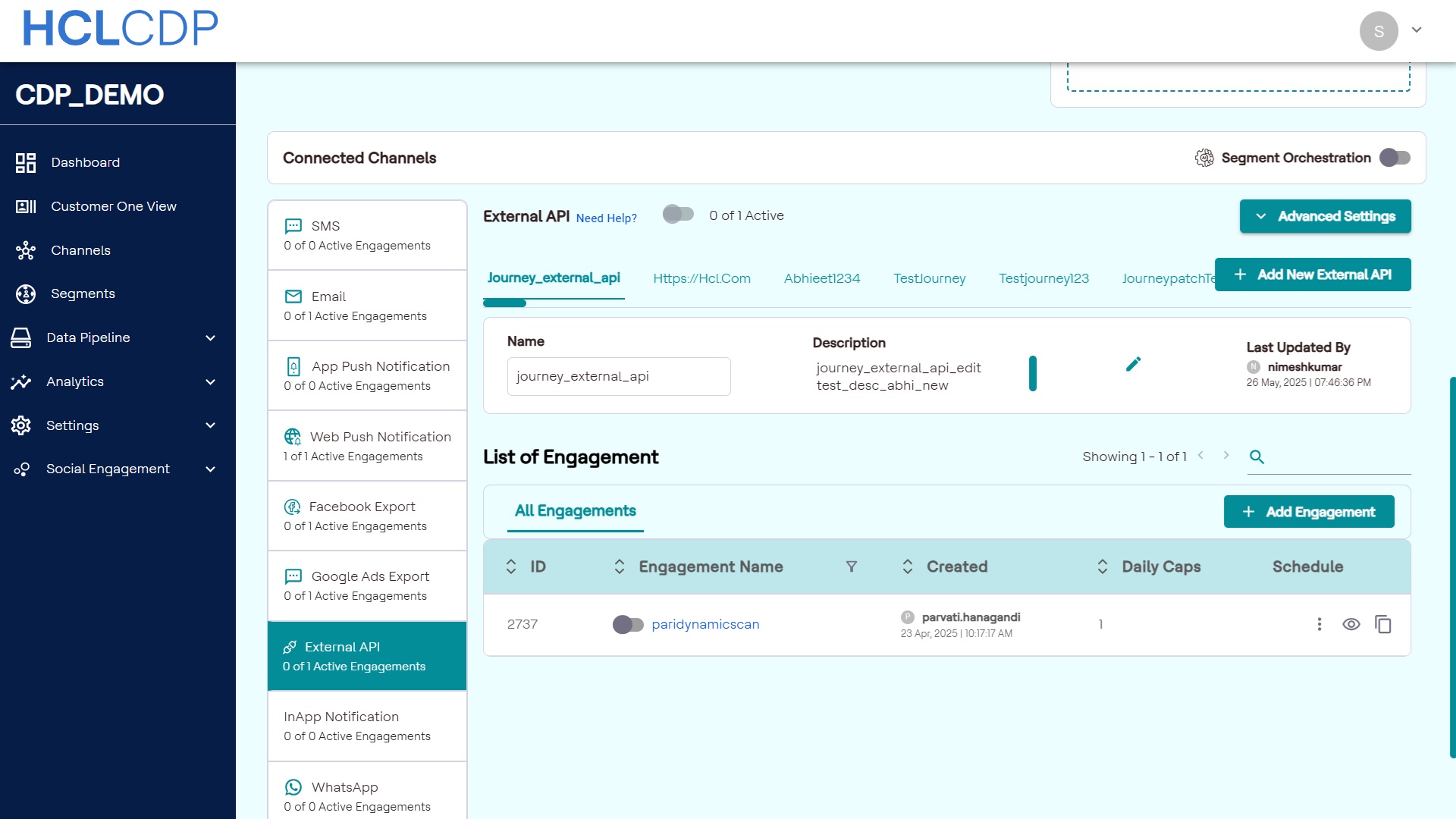Go to Segments in the sidebar
1456x819 pixels.
83,293
